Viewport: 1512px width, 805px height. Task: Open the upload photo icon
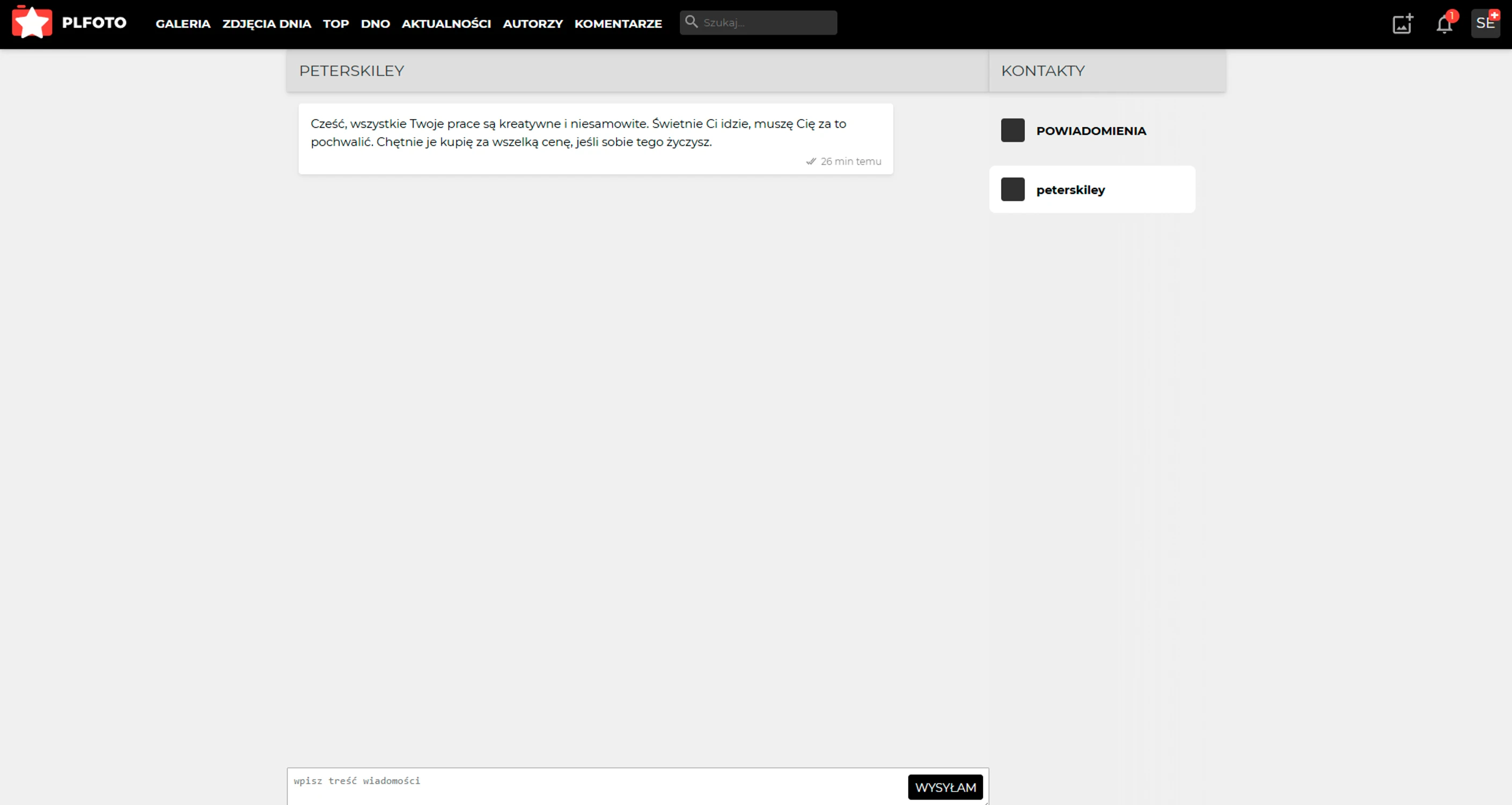pyautogui.click(x=1402, y=24)
